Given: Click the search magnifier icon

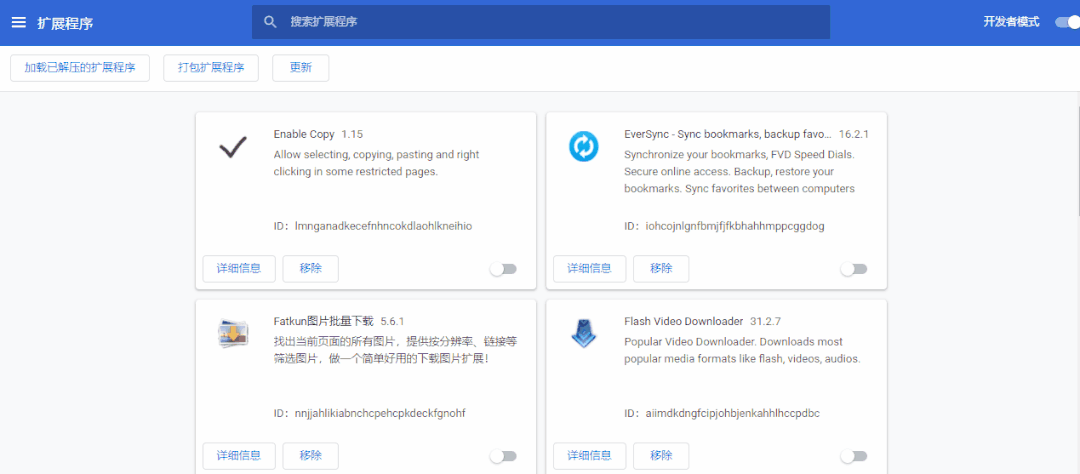Looking at the screenshot, I should pyautogui.click(x=271, y=22).
